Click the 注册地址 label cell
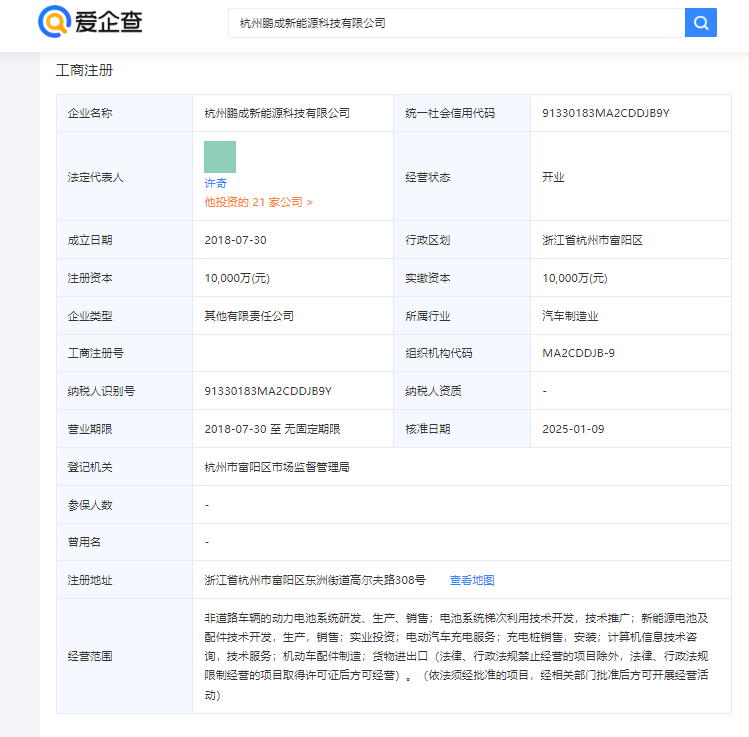This screenshot has width=749, height=737. pos(125,580)
